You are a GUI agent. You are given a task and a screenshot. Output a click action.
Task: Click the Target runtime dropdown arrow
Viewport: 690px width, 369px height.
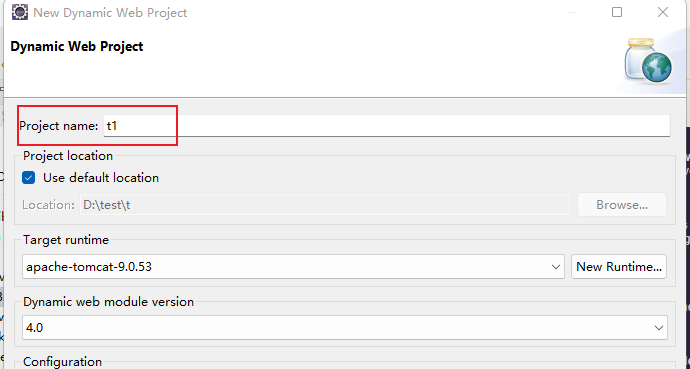556,267
